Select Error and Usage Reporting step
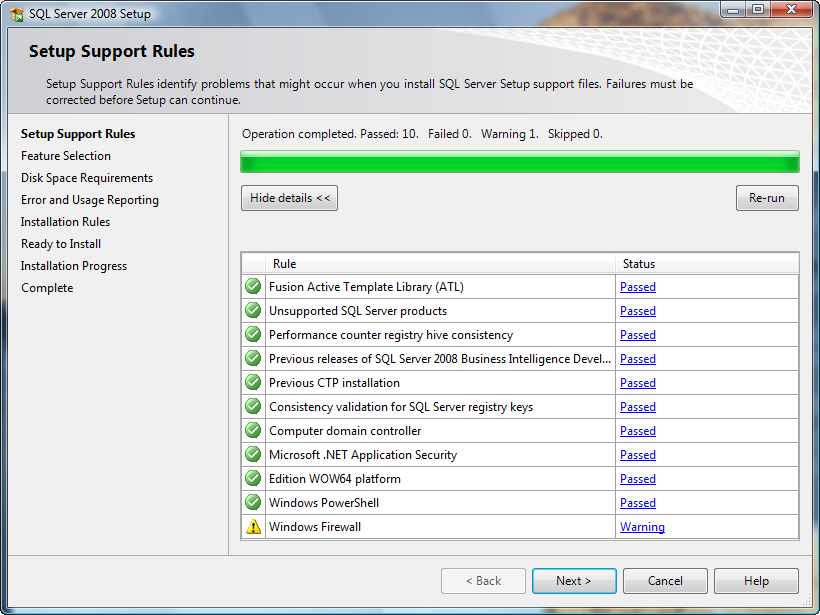 pos(90,200)
